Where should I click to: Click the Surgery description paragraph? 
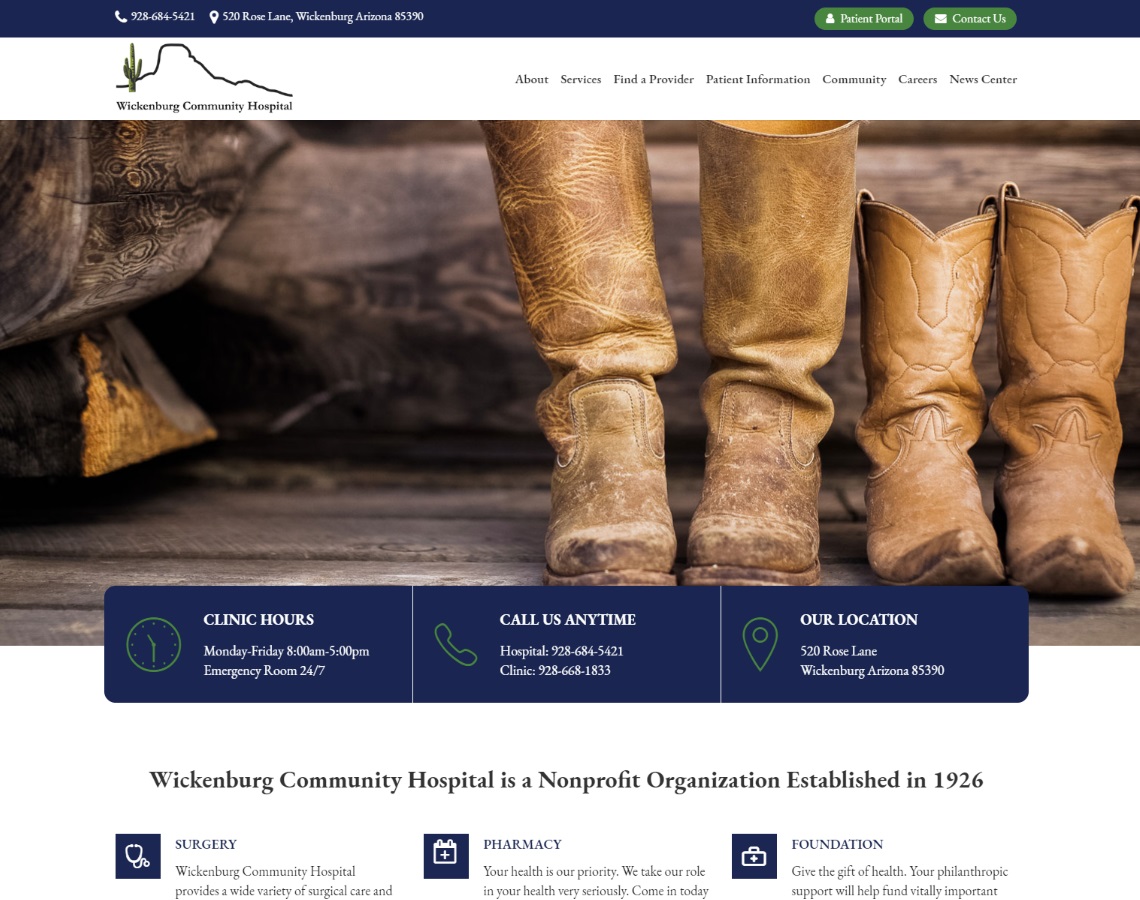point(284,881)
